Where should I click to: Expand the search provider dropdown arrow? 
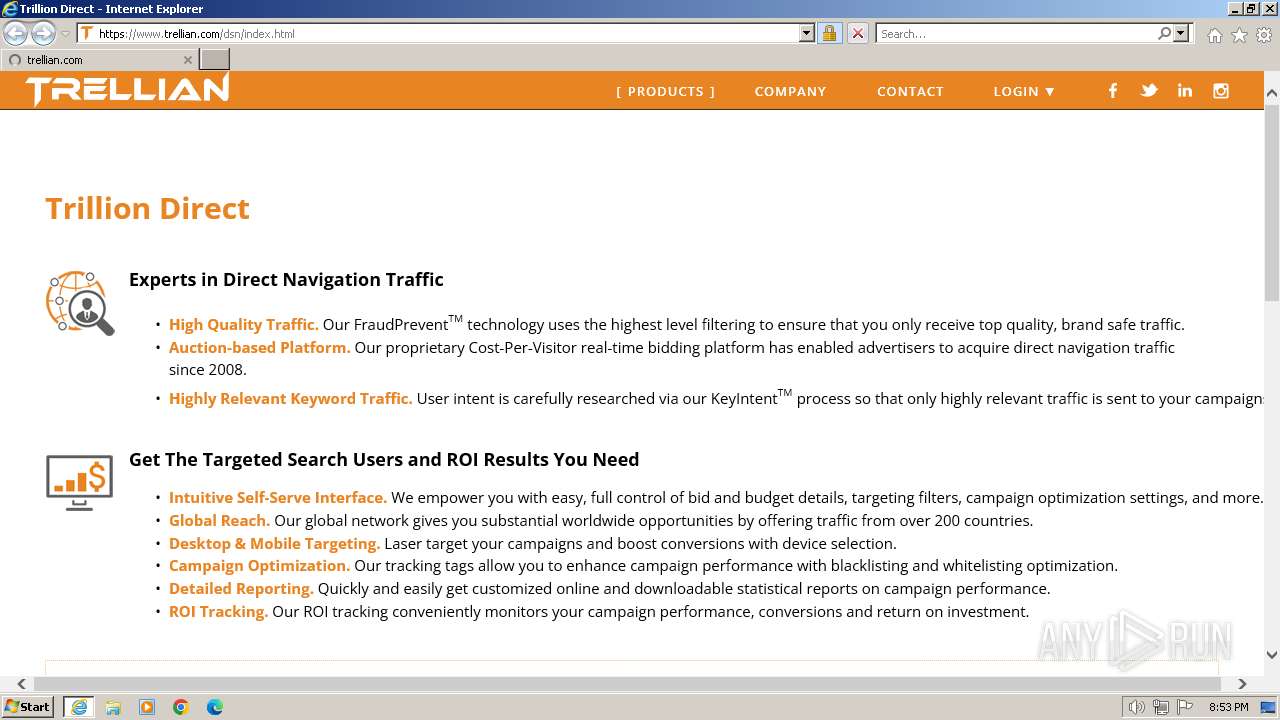[1181, 33]
